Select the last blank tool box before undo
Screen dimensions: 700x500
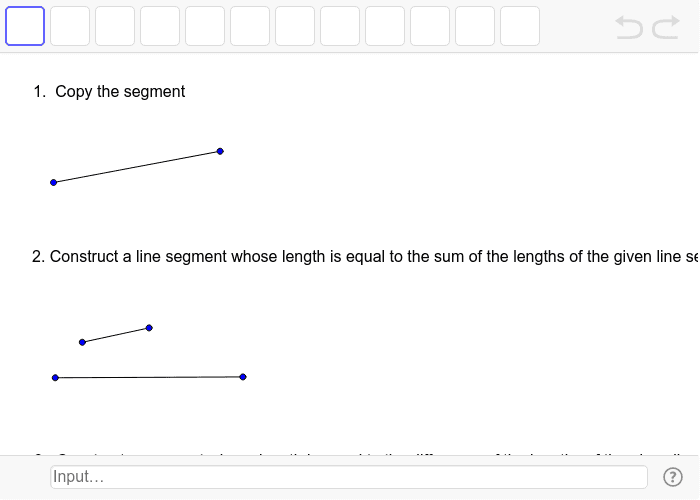point(520,26)
